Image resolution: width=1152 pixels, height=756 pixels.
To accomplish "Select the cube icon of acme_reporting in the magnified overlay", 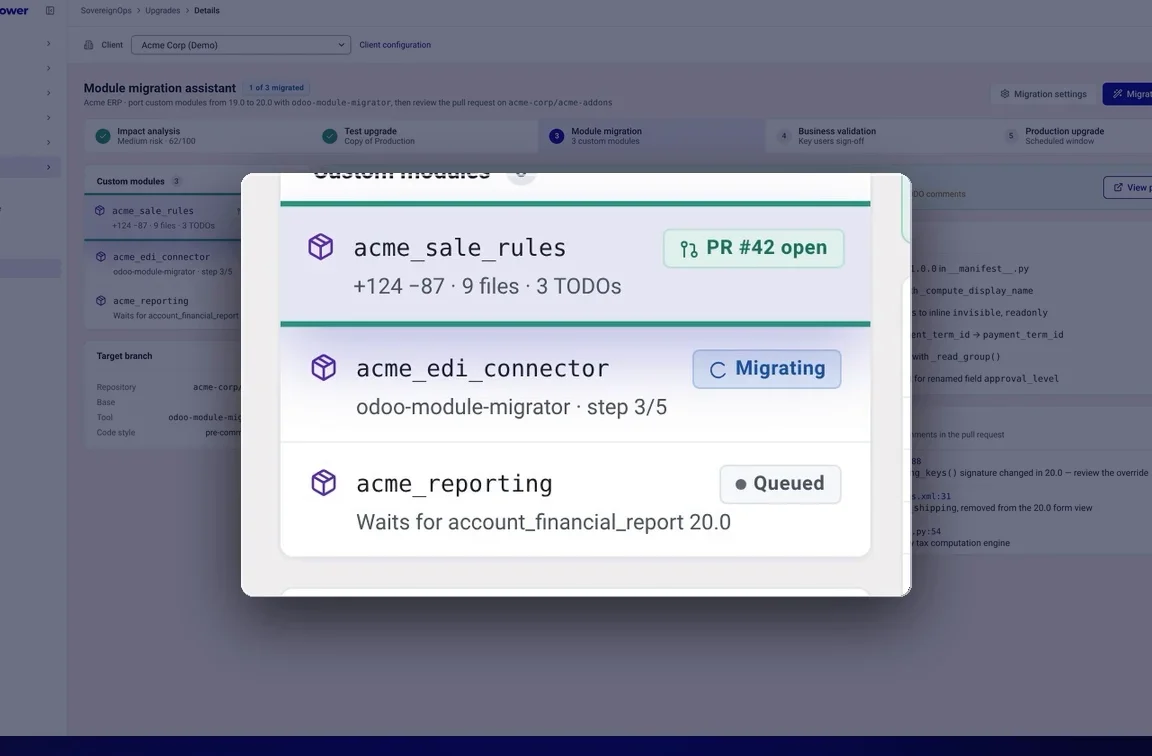I will (323, 483).
